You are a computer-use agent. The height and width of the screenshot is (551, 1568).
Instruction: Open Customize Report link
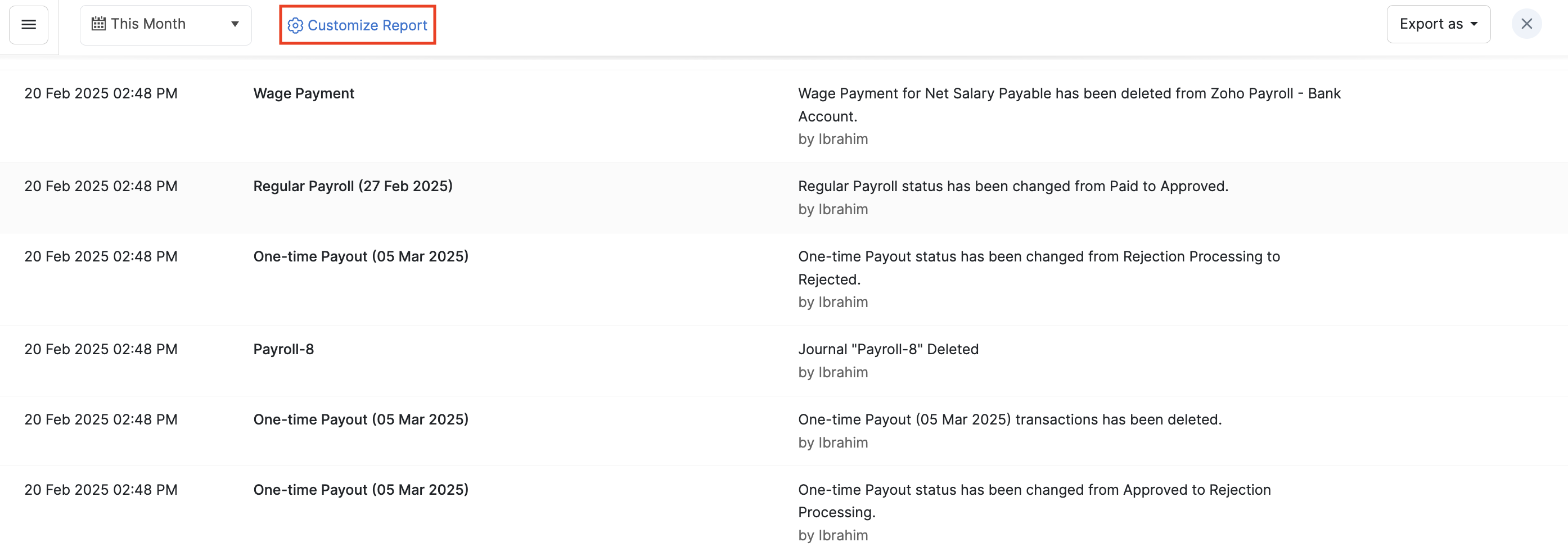pyautogui.click(x=367, y=25)
